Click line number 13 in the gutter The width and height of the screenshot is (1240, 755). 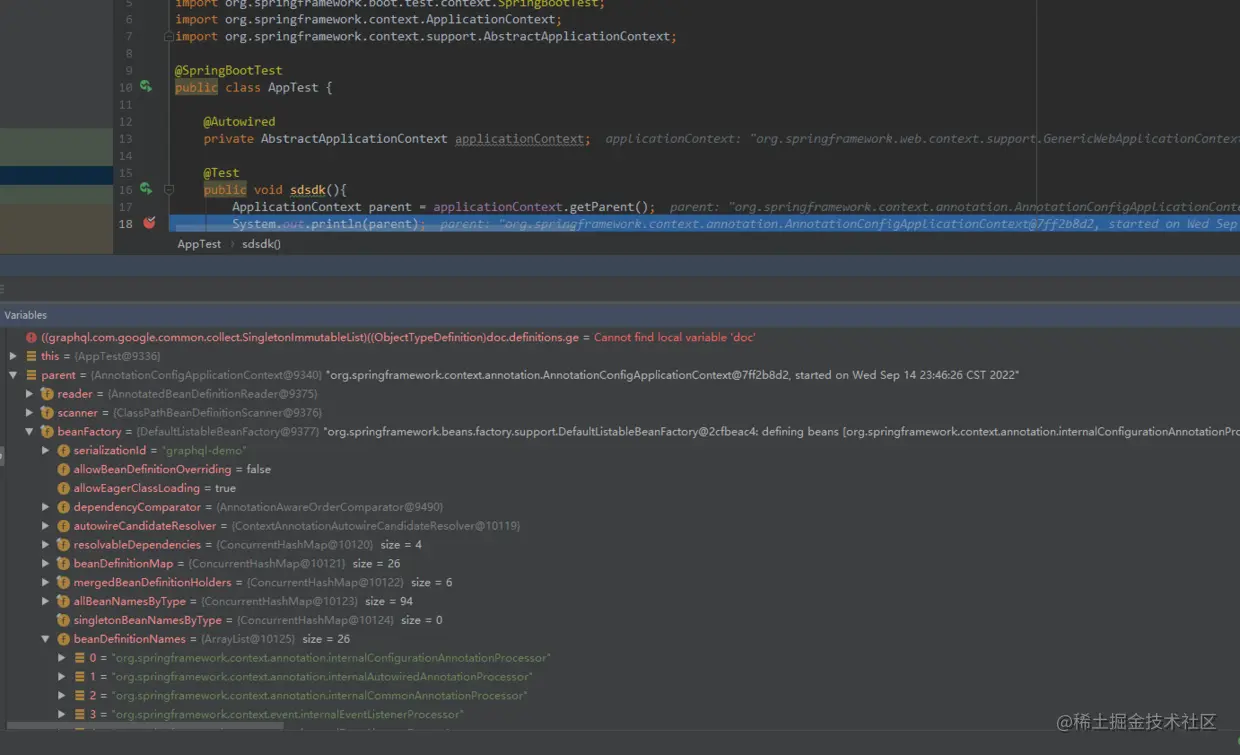[125, 139]
